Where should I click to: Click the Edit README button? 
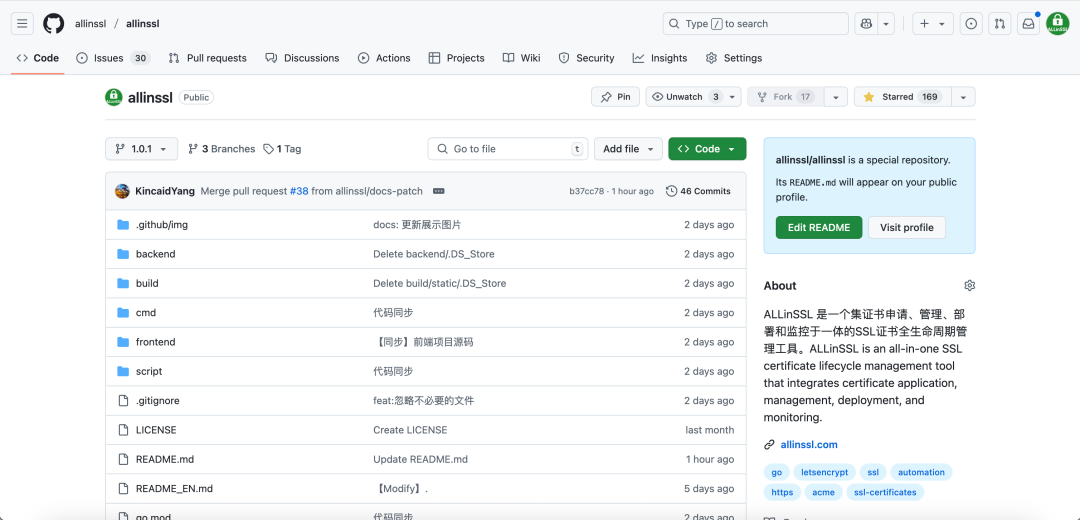tap(819, 227)
